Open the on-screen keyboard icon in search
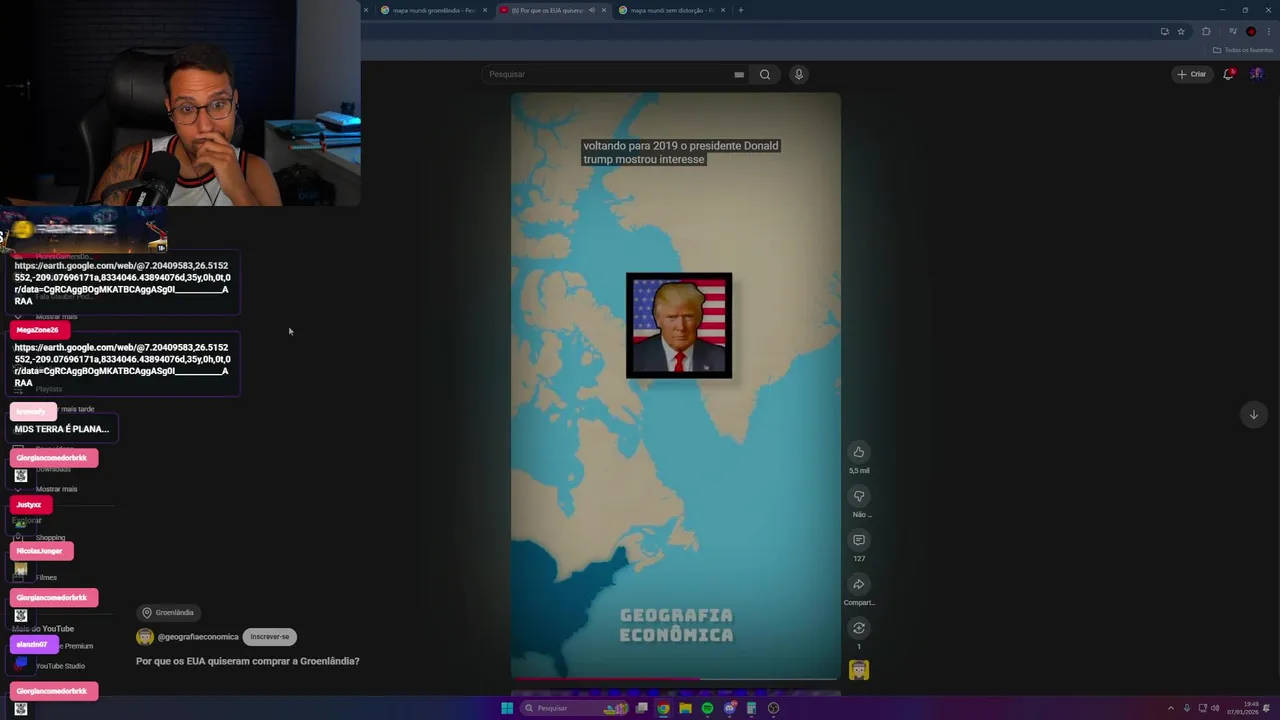The image size is (1280, 720). [739, 74]
